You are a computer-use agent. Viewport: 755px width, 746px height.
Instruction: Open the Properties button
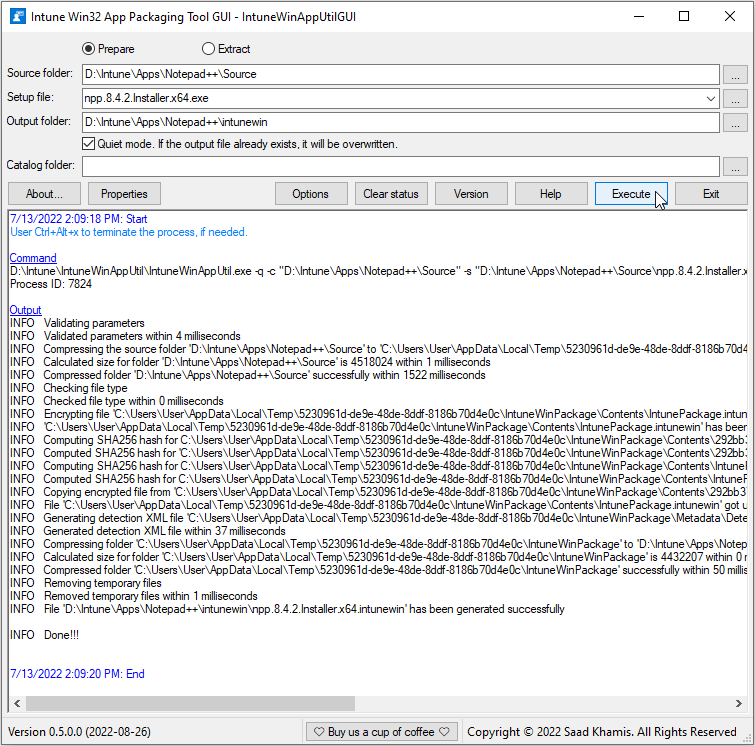(124, 194)
